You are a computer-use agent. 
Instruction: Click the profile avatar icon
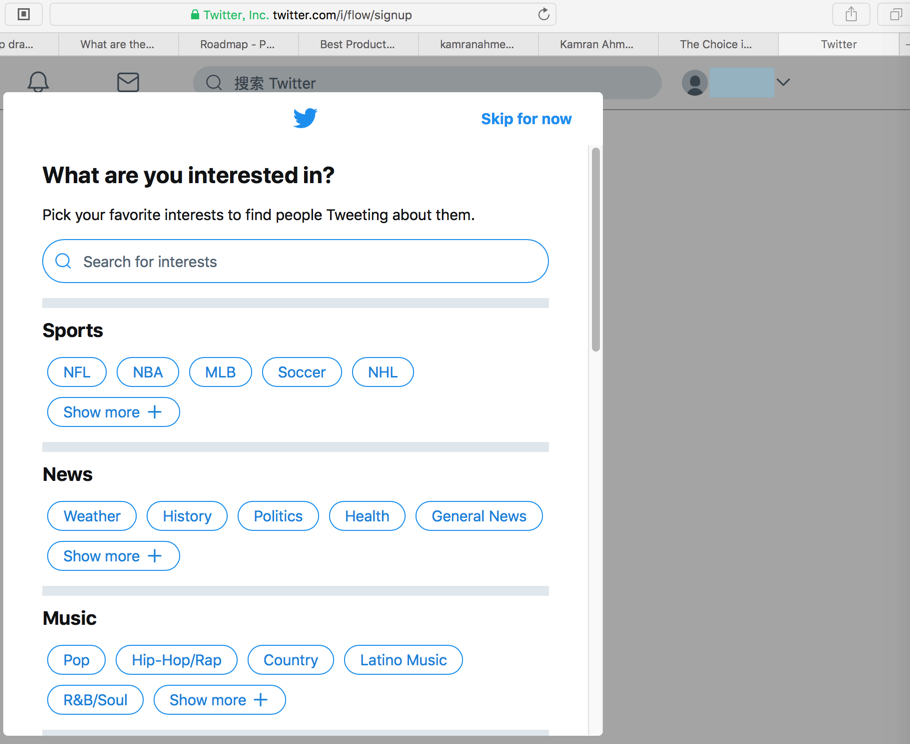(695, 82)
